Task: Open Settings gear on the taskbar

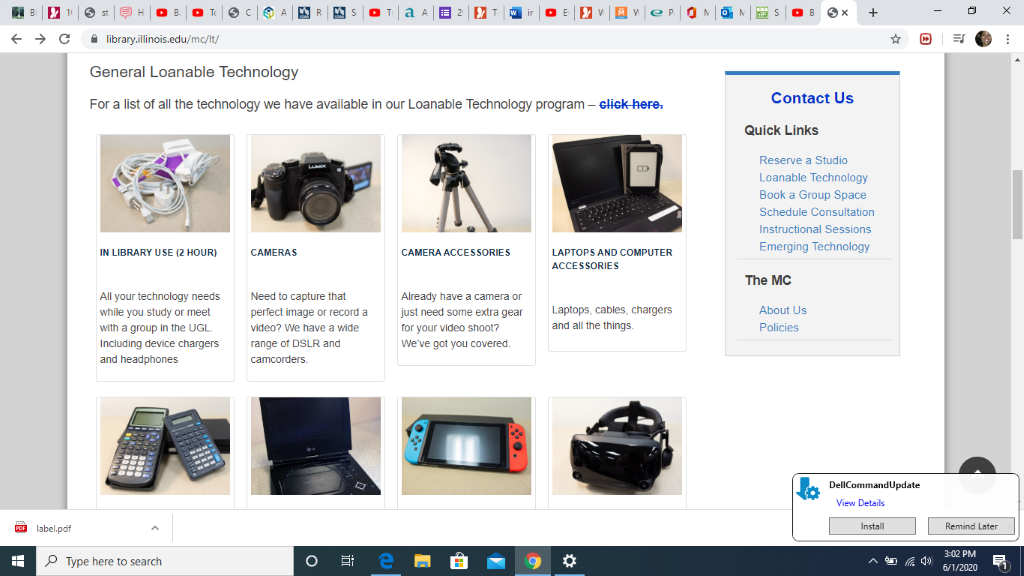Action: pos(569,561)
